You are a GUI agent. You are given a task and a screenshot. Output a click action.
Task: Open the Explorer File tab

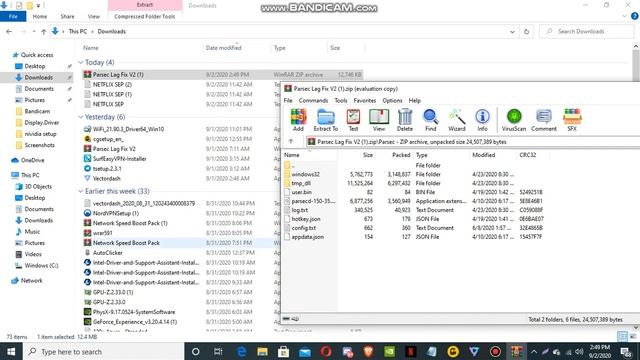coord(13,16)
